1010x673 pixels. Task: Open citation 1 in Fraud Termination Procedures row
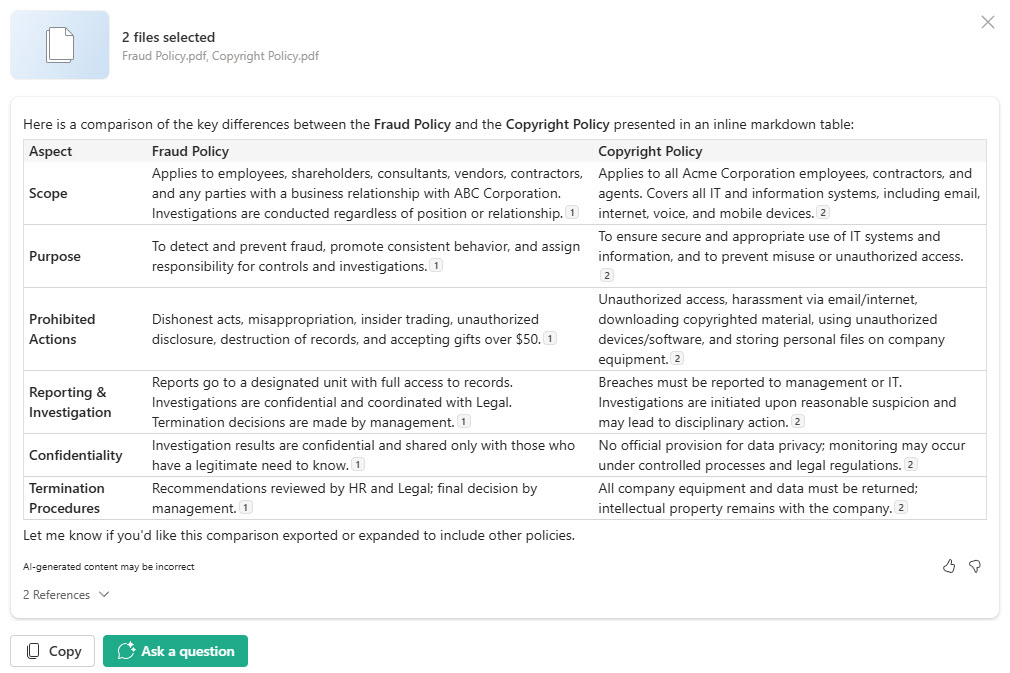point(244,508)
